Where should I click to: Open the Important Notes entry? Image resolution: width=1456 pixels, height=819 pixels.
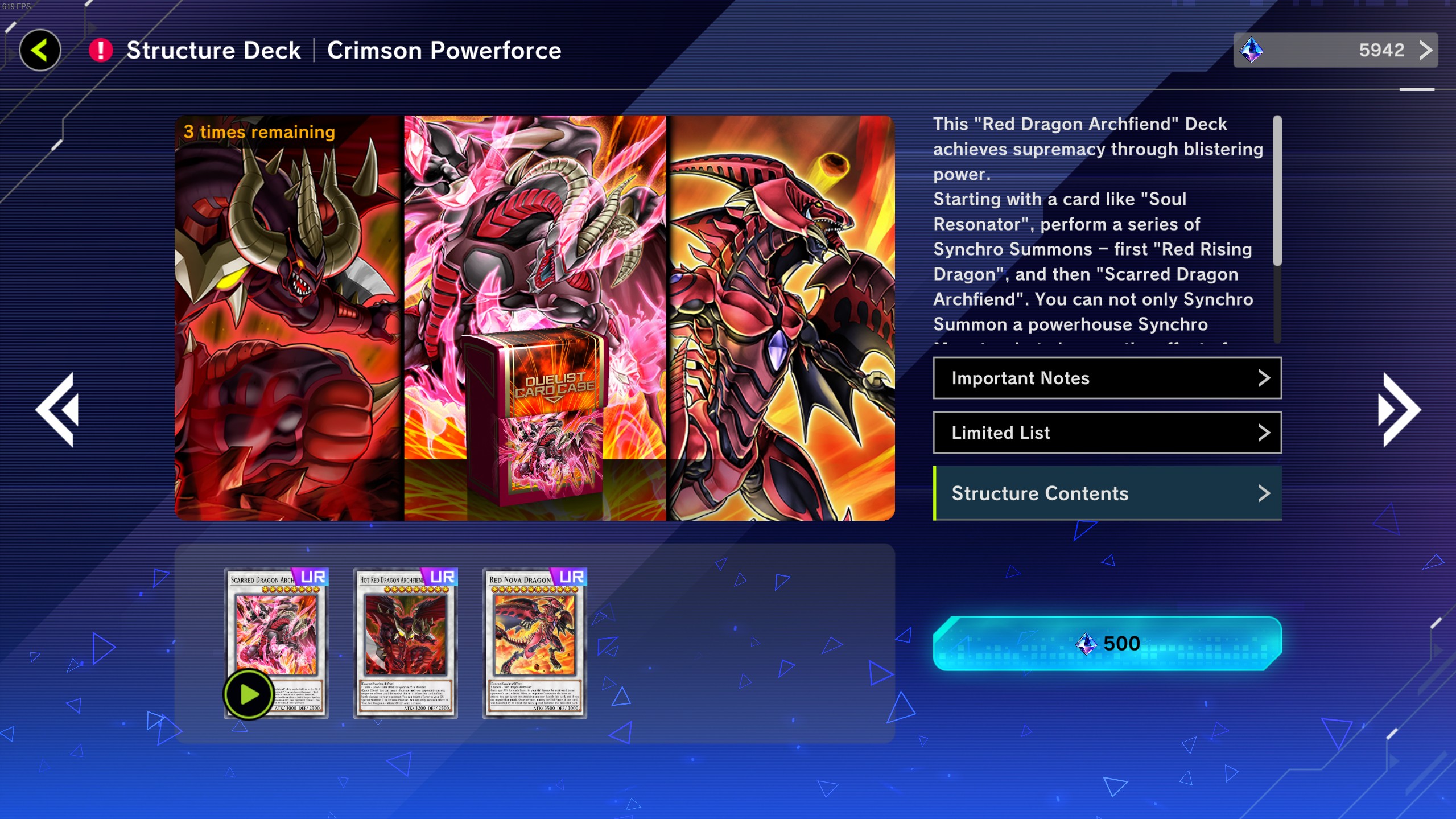[x=1107, y=378]
